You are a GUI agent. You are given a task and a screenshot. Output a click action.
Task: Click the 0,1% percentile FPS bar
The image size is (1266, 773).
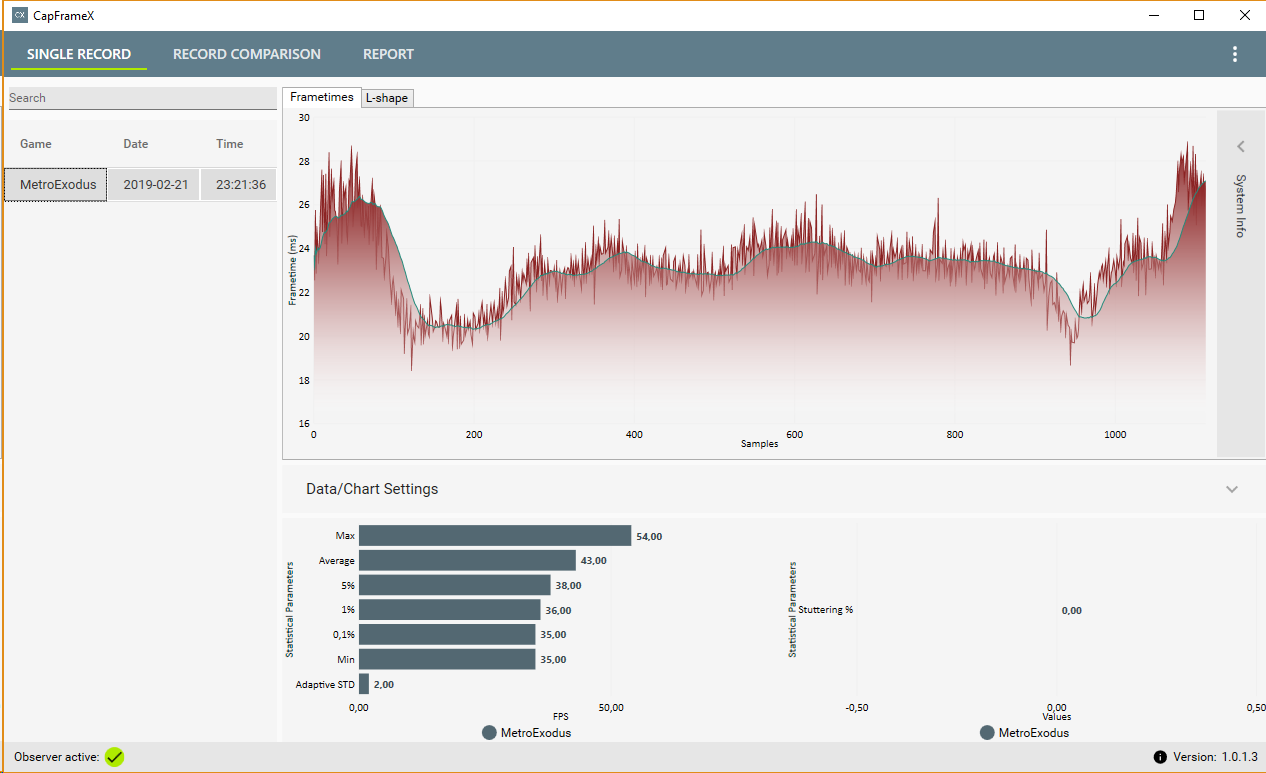pos(447,634)
